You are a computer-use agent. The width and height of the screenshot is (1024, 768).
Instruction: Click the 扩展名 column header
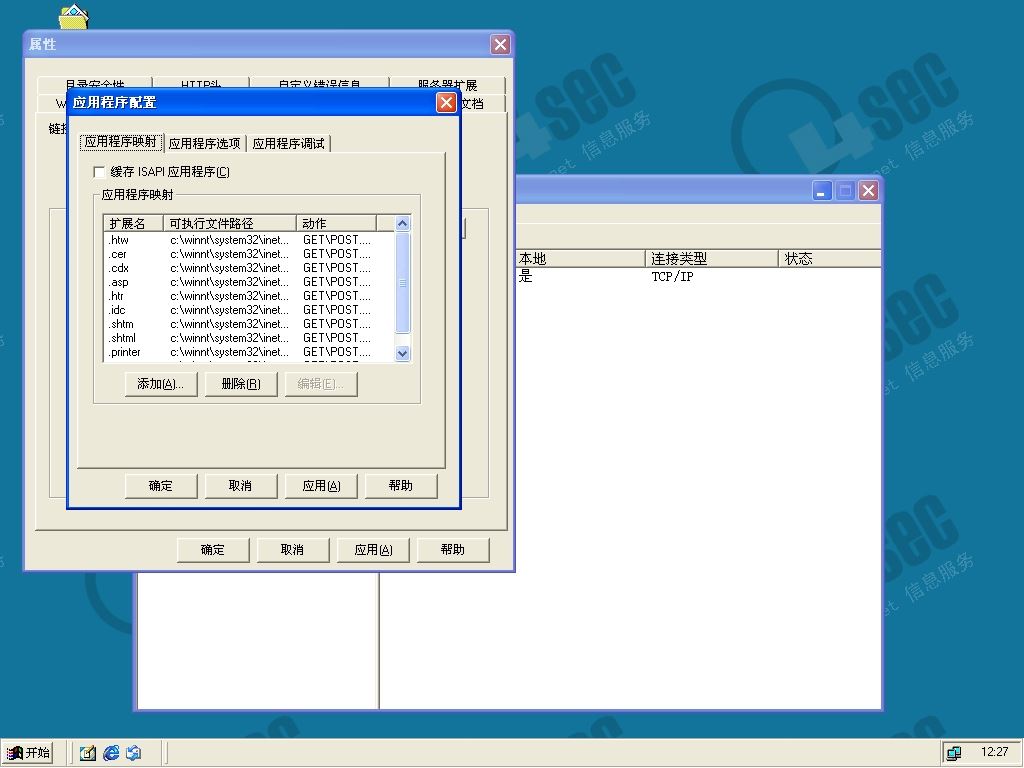tap(133, 223)
